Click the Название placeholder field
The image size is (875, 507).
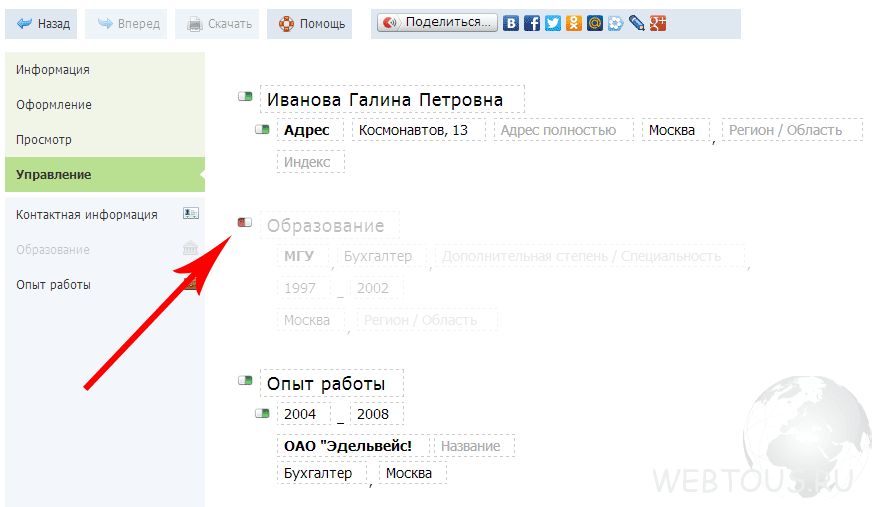pyautogui.click(x=474, y=446)
